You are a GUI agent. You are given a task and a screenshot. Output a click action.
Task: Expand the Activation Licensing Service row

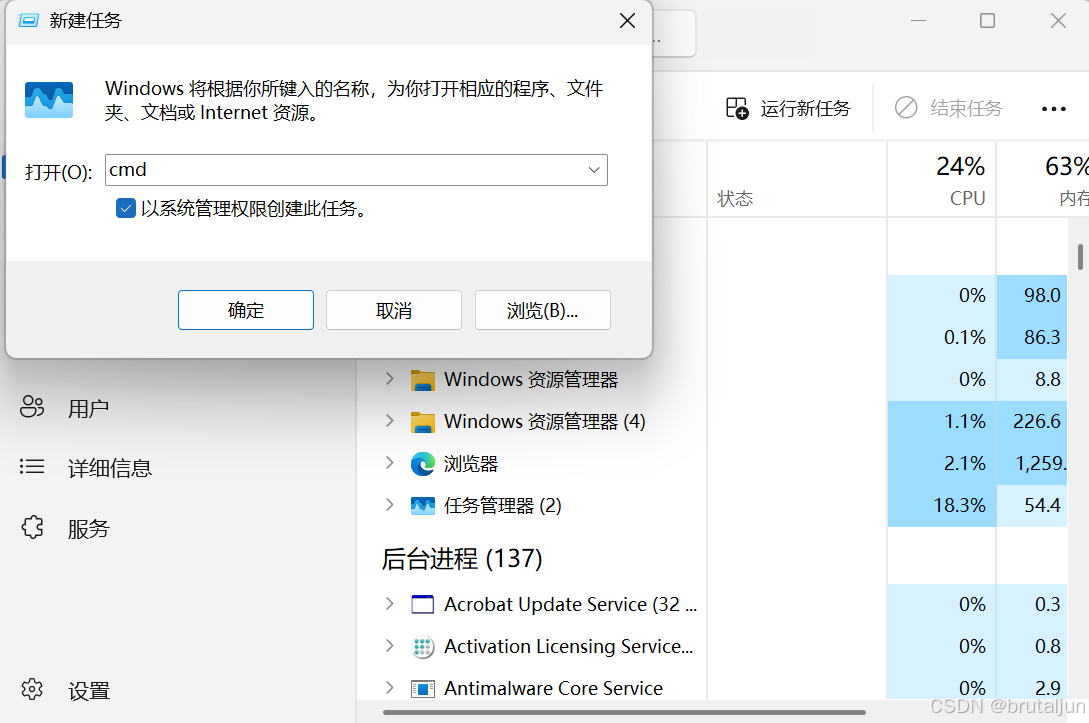click(x=390, y=646)
